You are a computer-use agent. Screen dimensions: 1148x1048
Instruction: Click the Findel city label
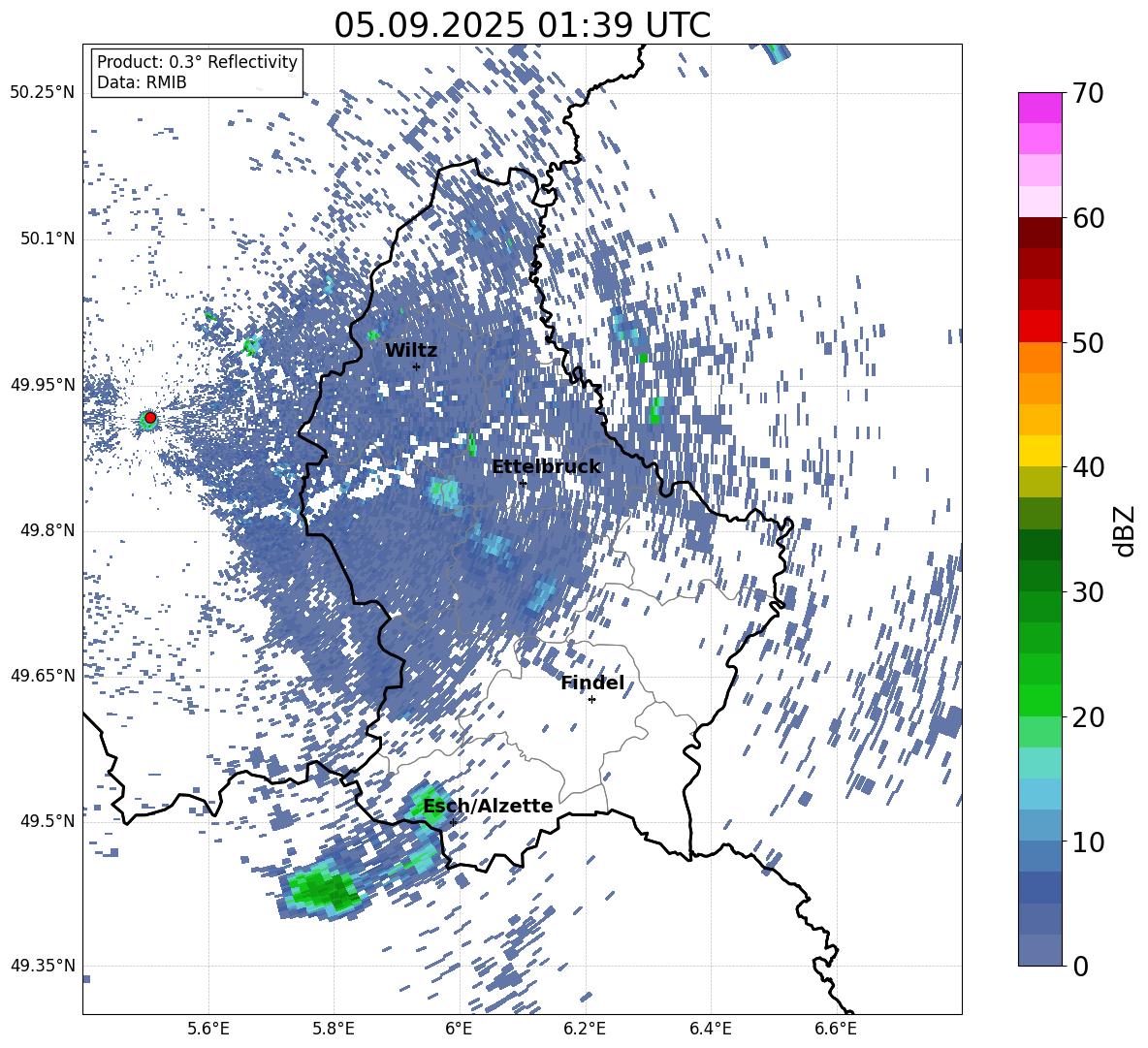point(592,683)
